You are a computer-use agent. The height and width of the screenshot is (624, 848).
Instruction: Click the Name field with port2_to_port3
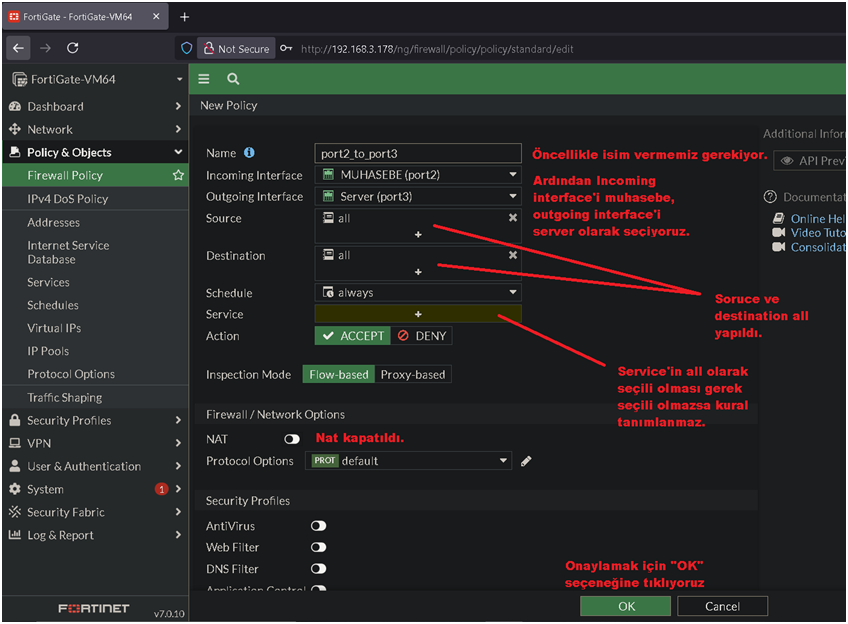point(418,154)
